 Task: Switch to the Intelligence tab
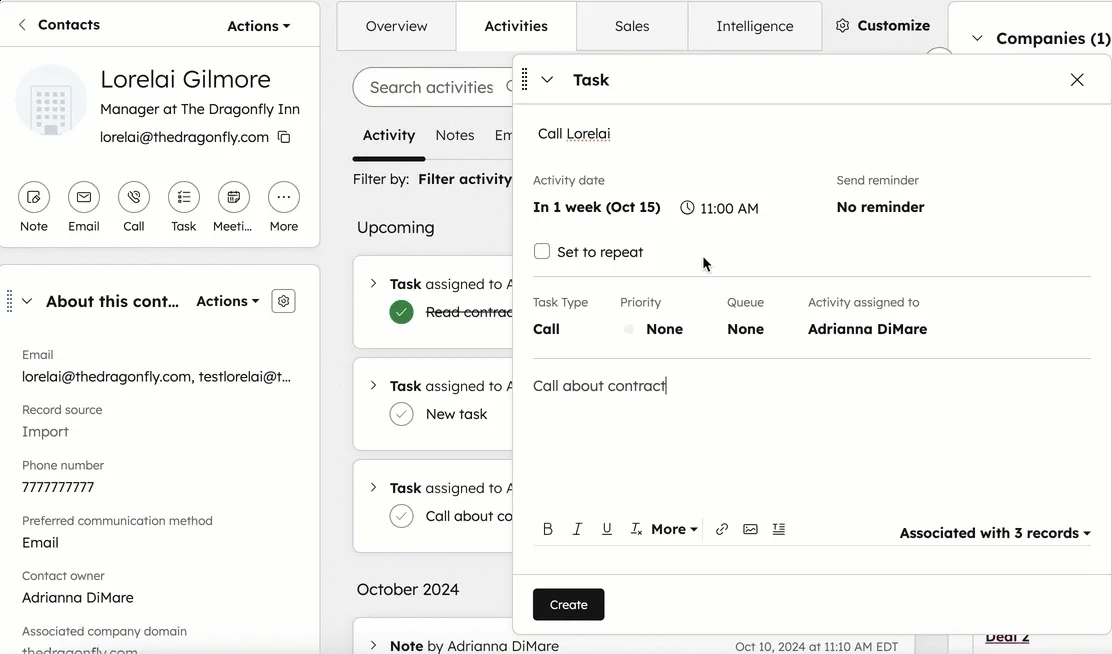[x=755, y=26]
